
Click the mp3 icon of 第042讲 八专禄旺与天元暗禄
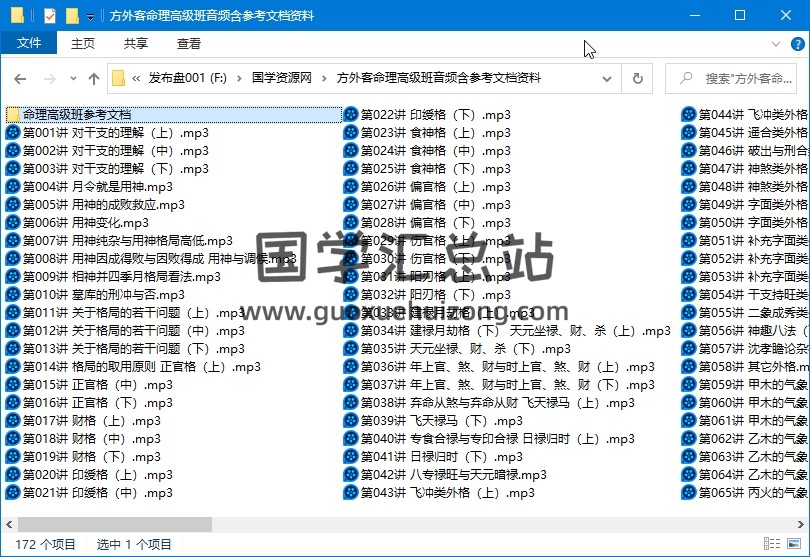point(351,474)
